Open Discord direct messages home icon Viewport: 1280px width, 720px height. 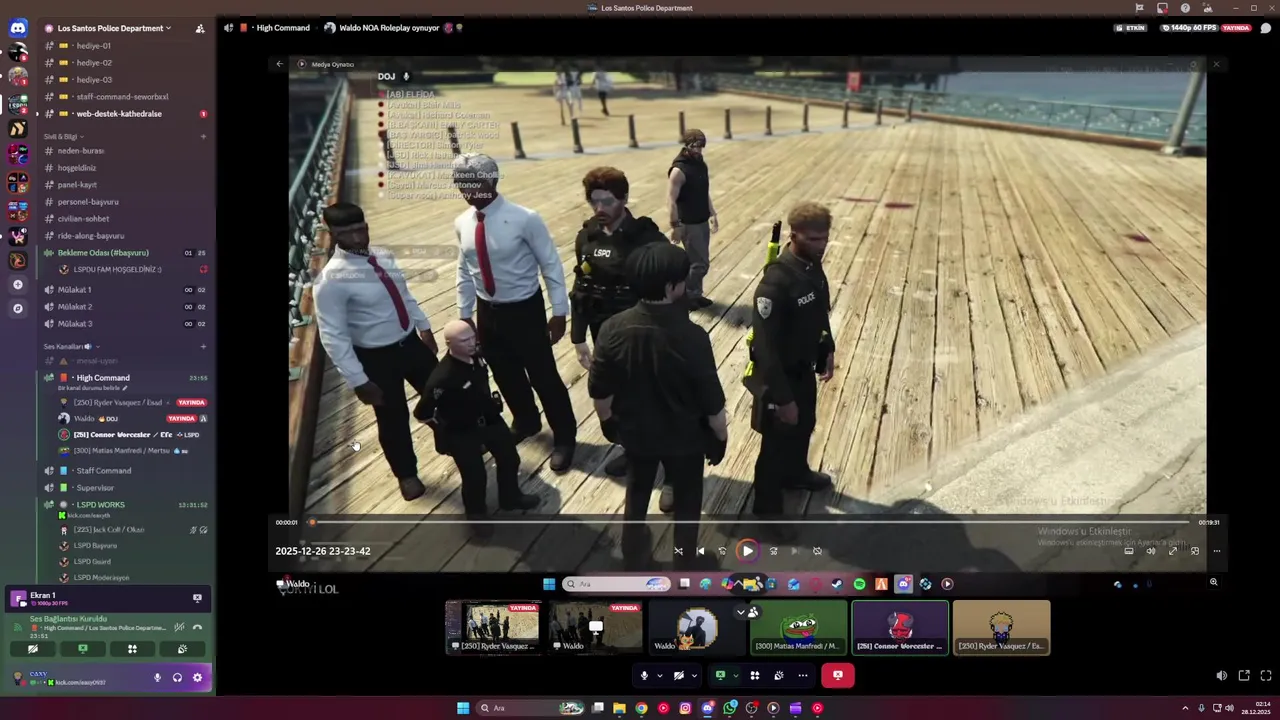18,28
